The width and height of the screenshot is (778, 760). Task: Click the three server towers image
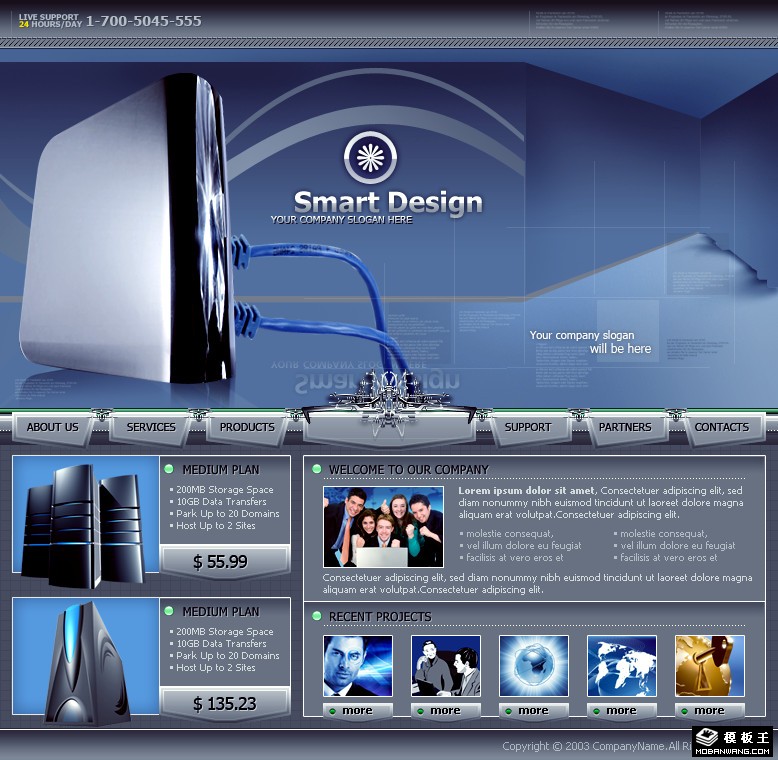[x=85, y=521]
